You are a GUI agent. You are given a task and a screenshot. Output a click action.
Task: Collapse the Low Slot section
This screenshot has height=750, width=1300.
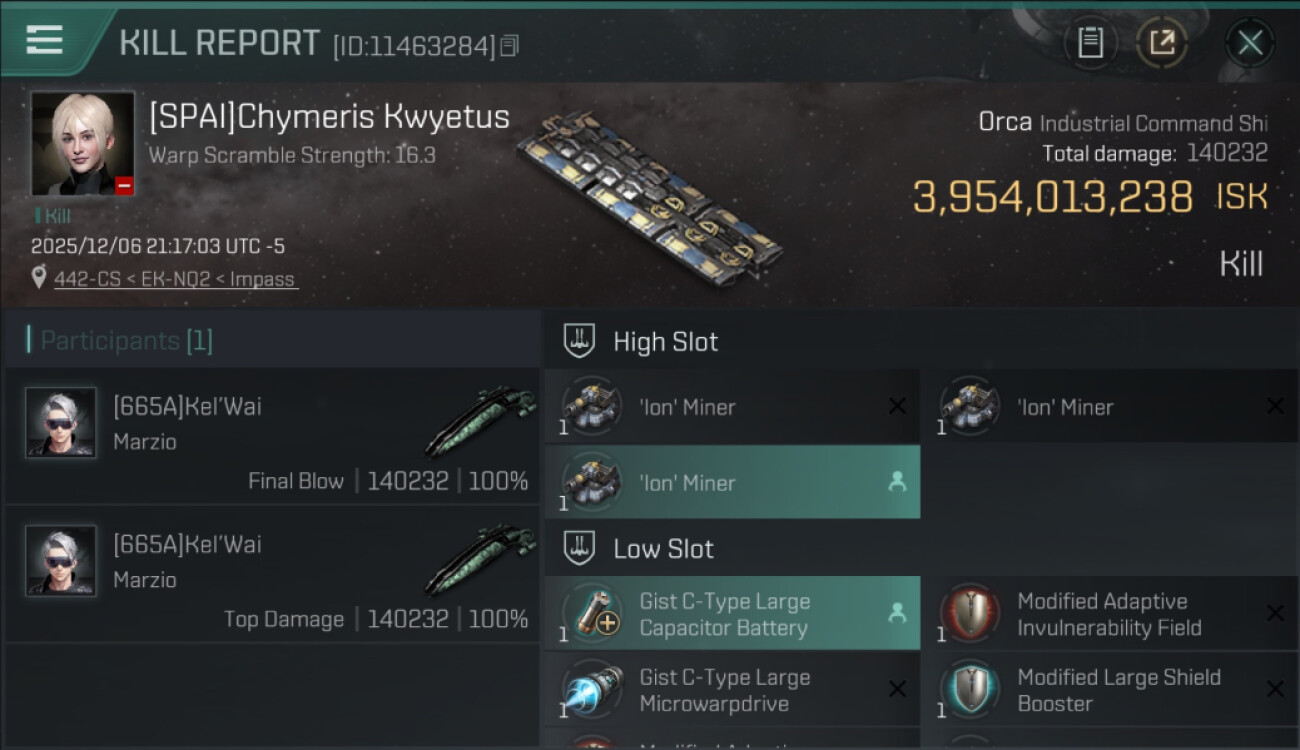click(580, 548)
